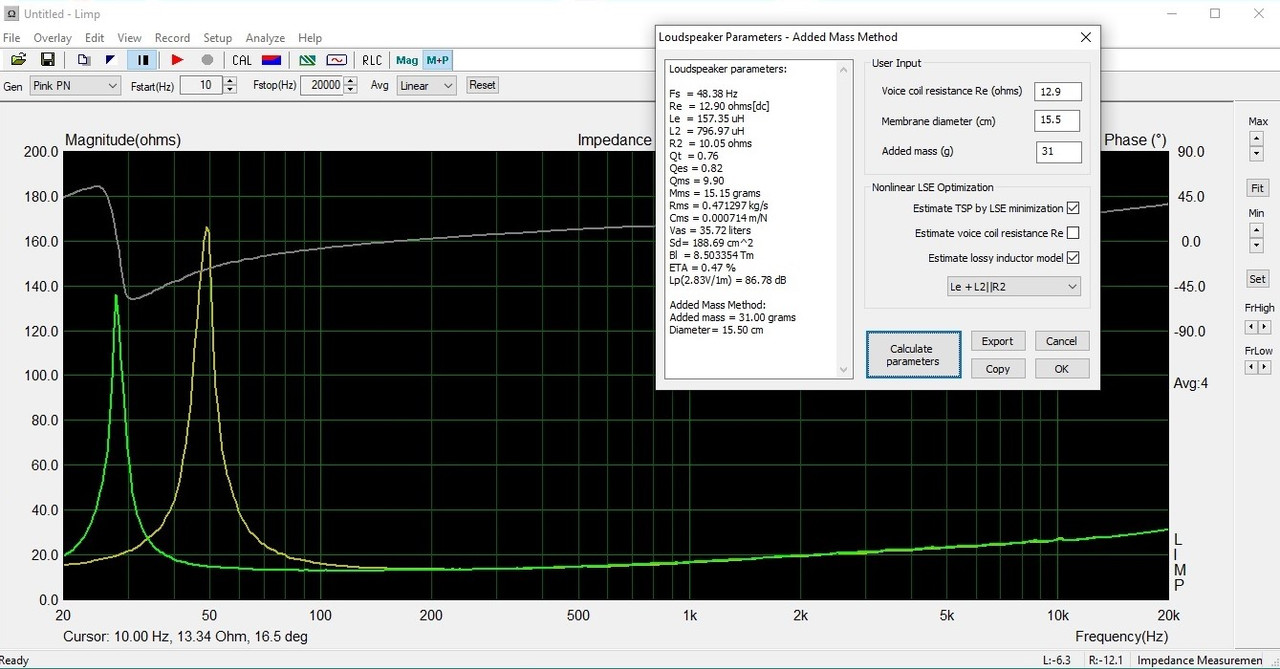Click the parameters list scroll up arrow
Viewport: 1280px width, 669px height.
coord(844,68)
